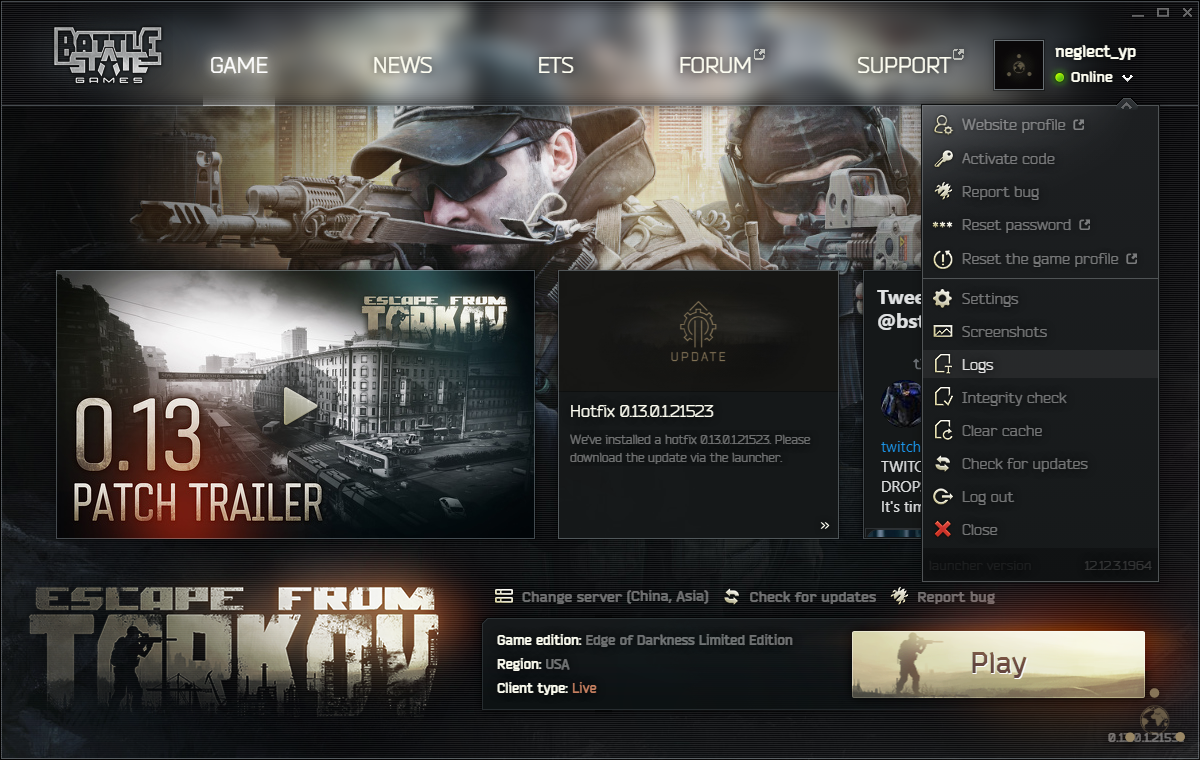Click the neglect_yp user avatar

[1019, 64]
